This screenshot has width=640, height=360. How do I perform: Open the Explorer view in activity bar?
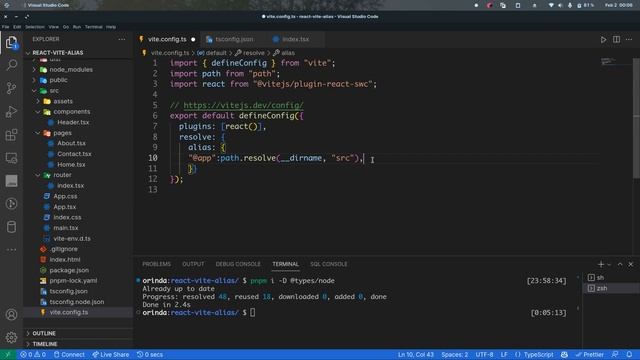11,42
